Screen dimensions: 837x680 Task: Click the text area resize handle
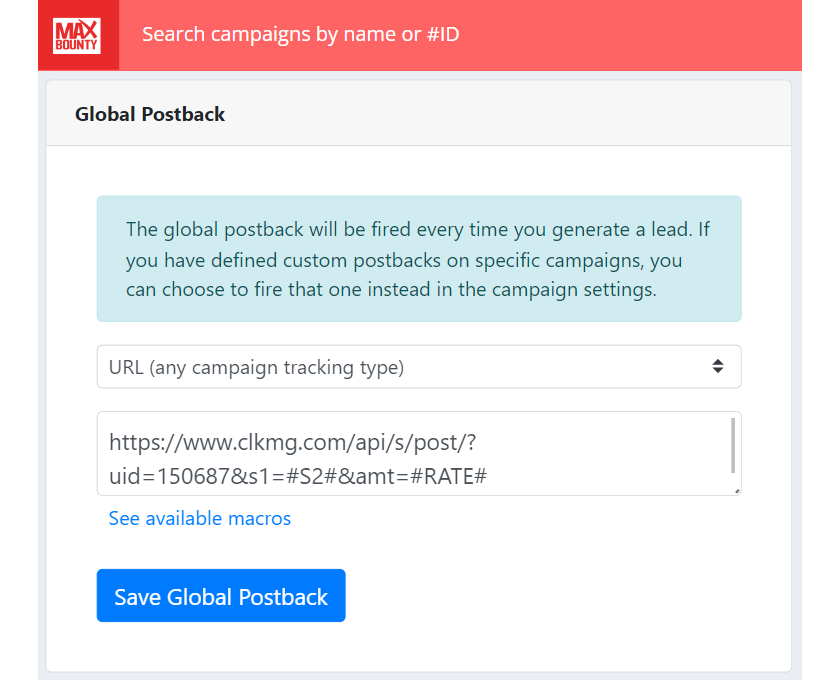(737, 491)
